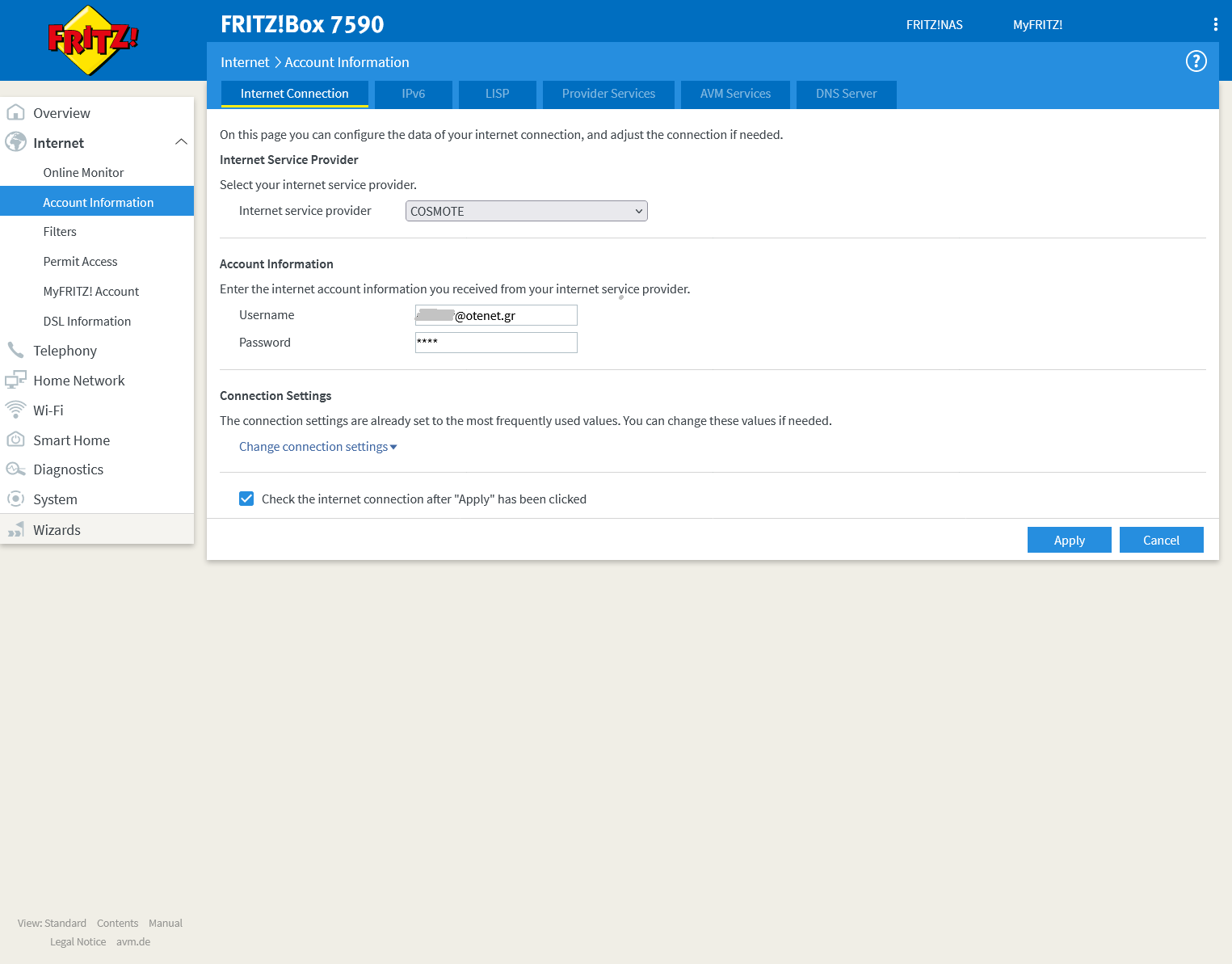Open the three-dot menu in the header
Image resolution: width=1232 pixels, height=964 pixels.
pyautogui.click(x=1215, y=24)
